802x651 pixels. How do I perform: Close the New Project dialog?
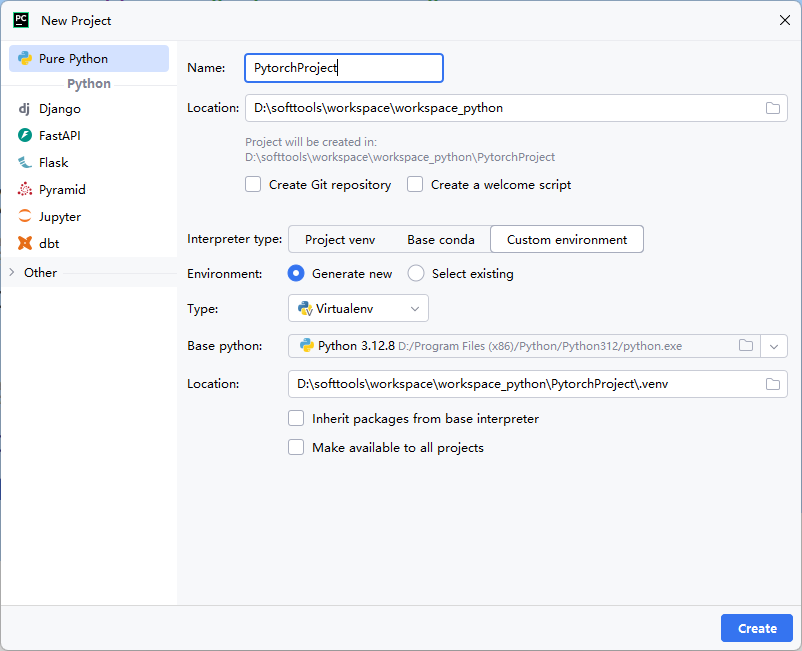[785, 20]
